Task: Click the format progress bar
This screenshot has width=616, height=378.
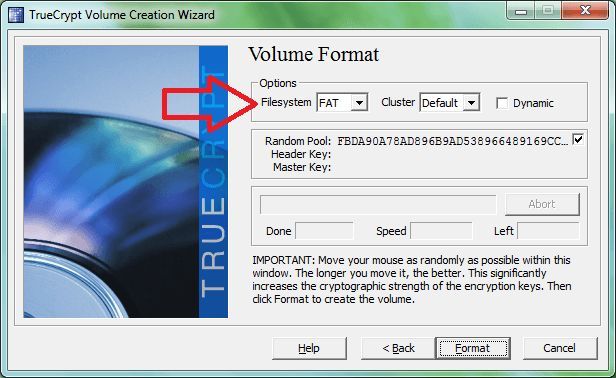Action: pyautogui.click(x=378, y=204)
